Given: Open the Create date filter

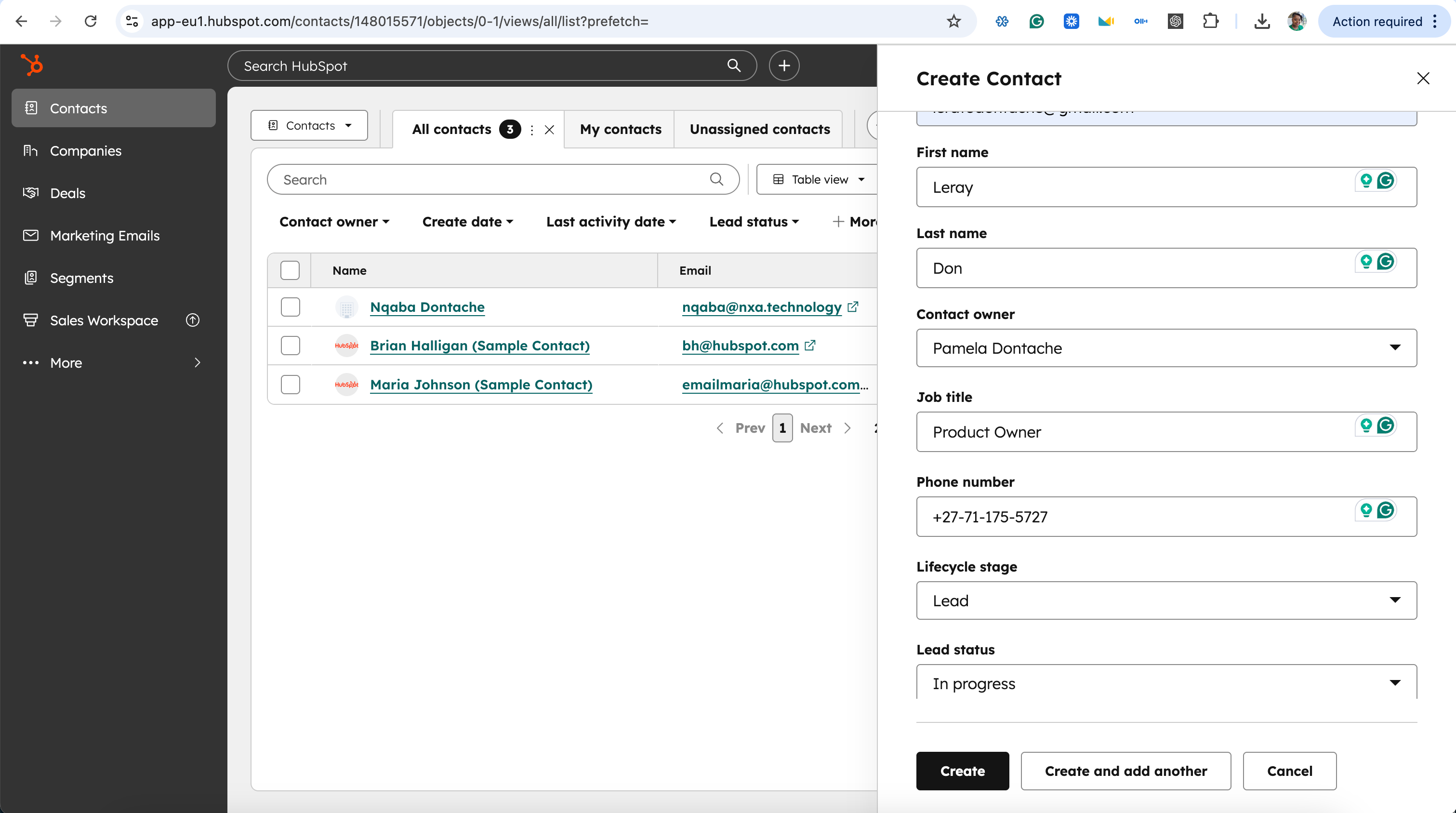Looking at the screenshot, I should (467, 222).
